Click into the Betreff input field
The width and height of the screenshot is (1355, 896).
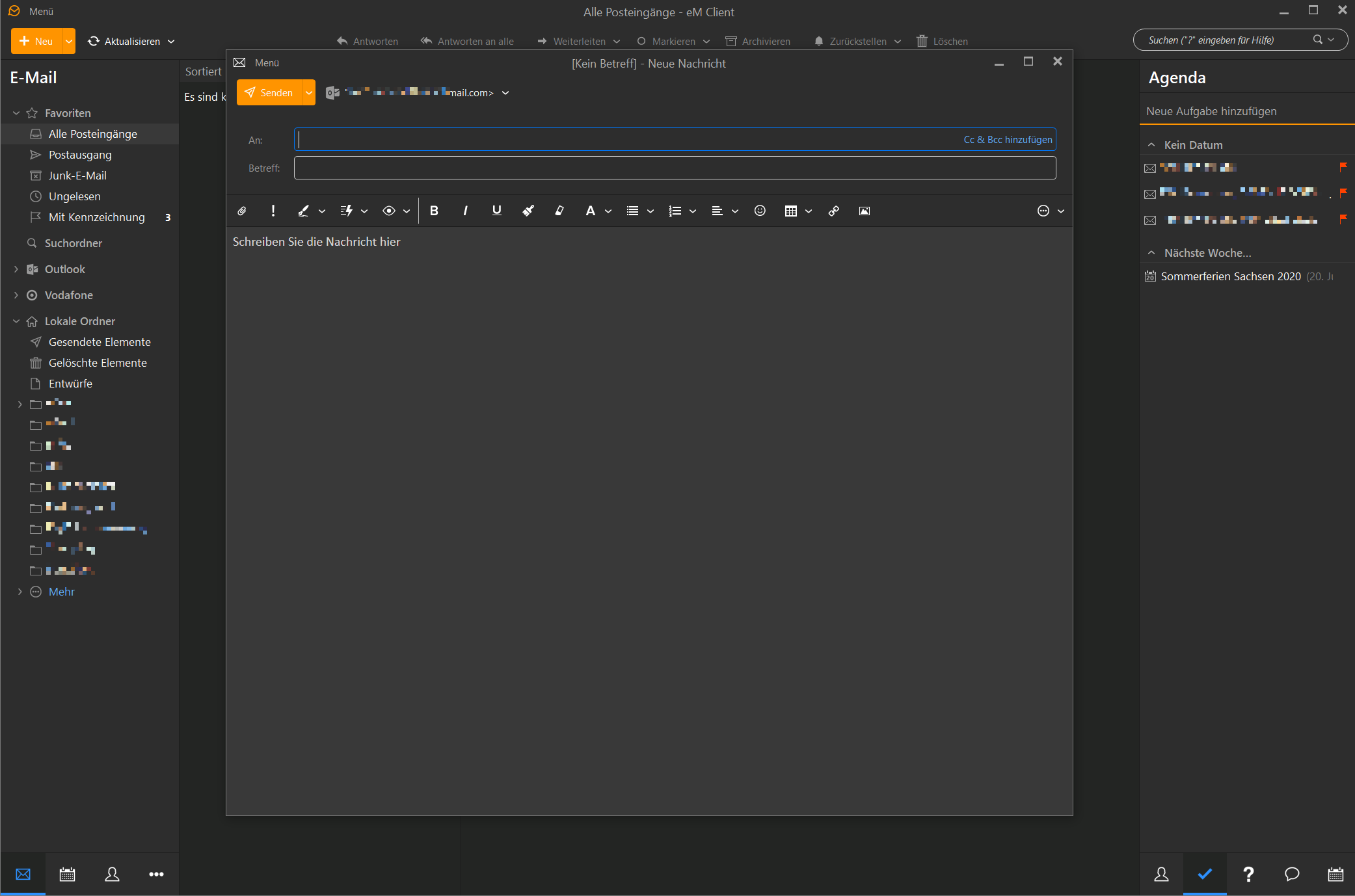(674, 168)
